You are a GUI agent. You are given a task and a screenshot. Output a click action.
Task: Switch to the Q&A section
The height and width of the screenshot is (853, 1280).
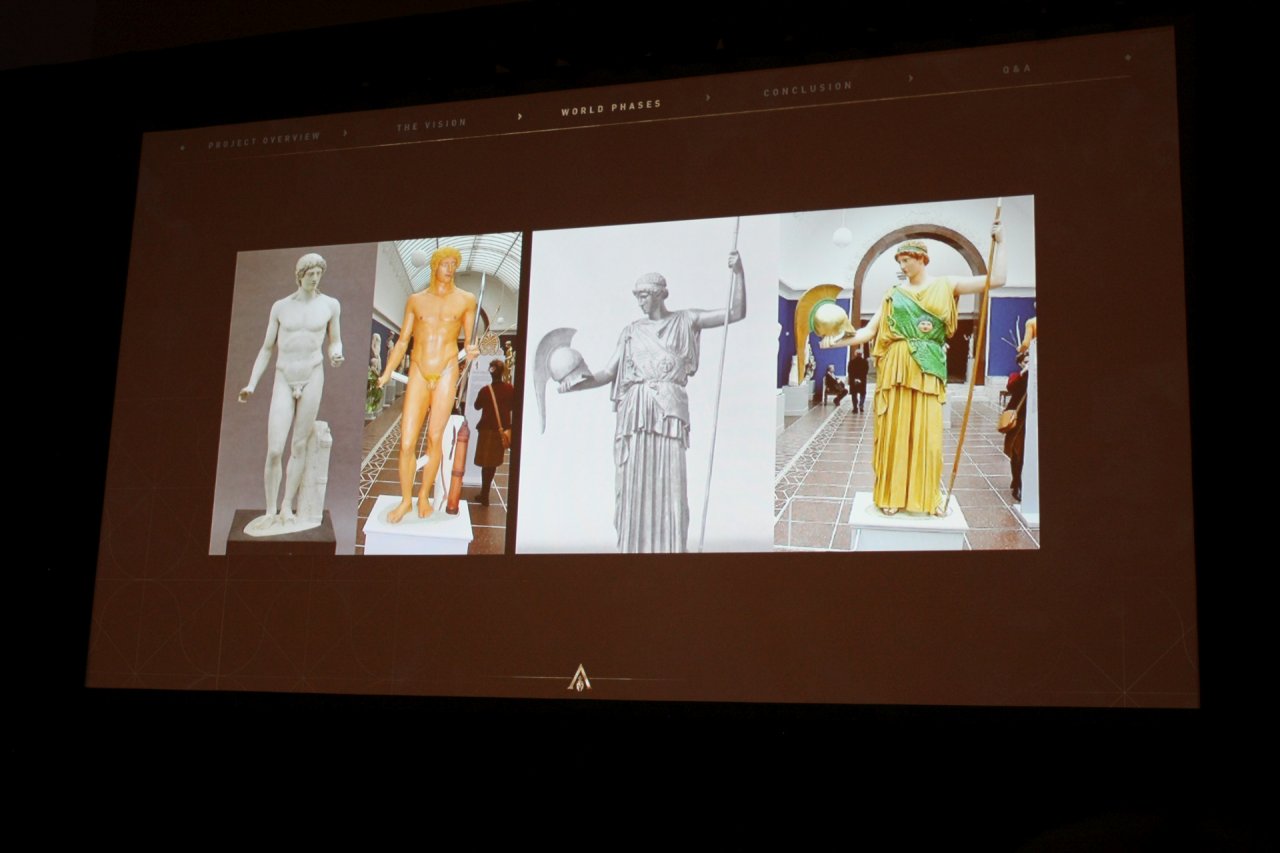click(x=1017, y=69)
